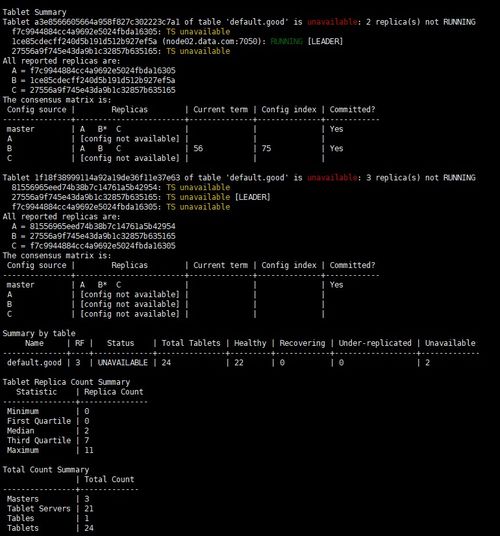Click the 'Summary by table' heading
The width and height of the screenshot is (500, 536).
(x=39, y=333)
